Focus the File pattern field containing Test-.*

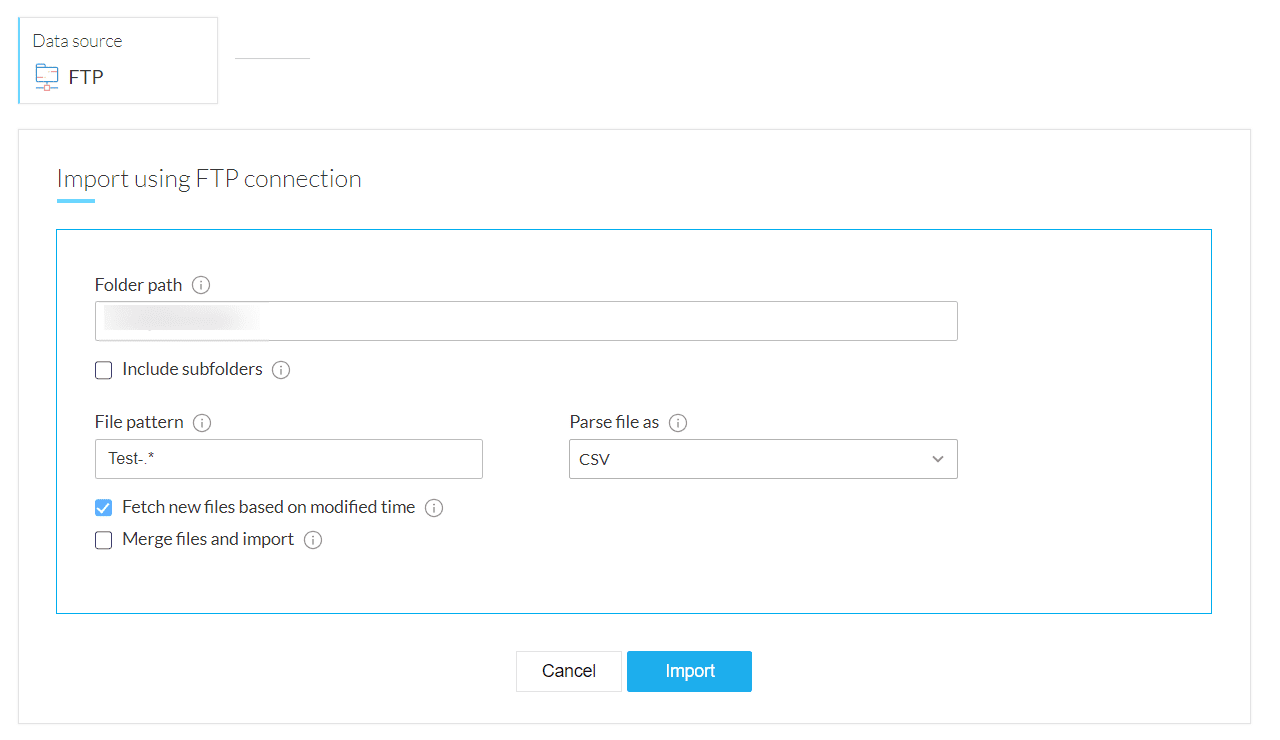tap(289, 459)
